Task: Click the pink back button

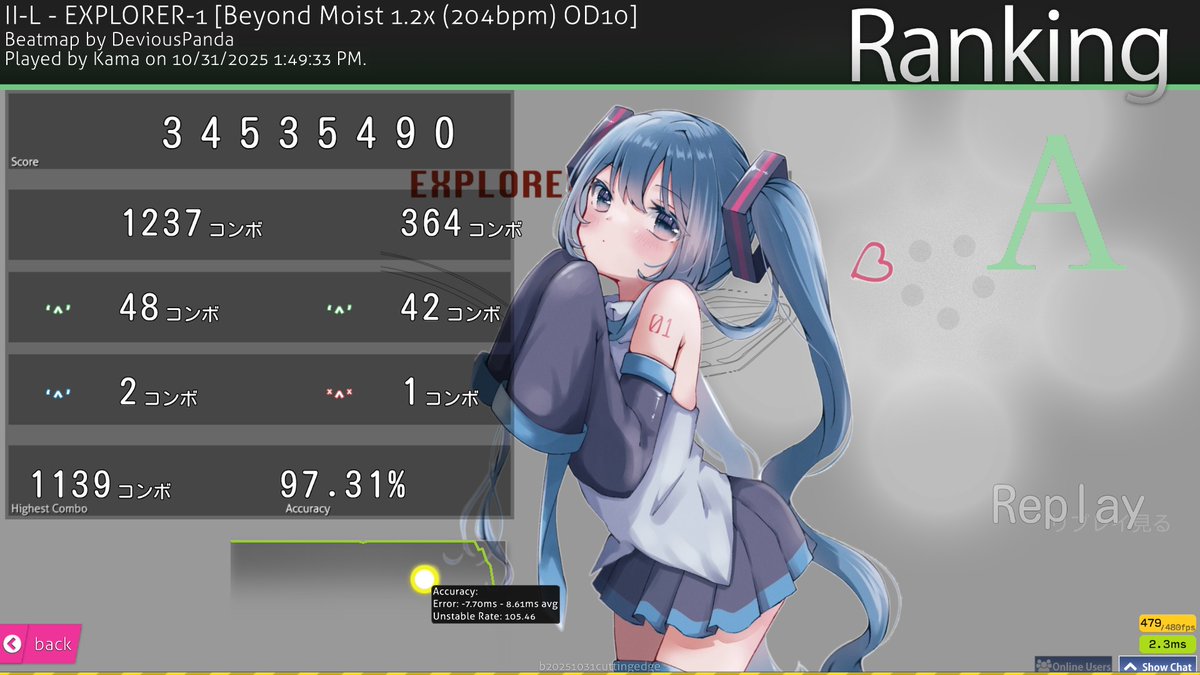Action: click(40, 644)
